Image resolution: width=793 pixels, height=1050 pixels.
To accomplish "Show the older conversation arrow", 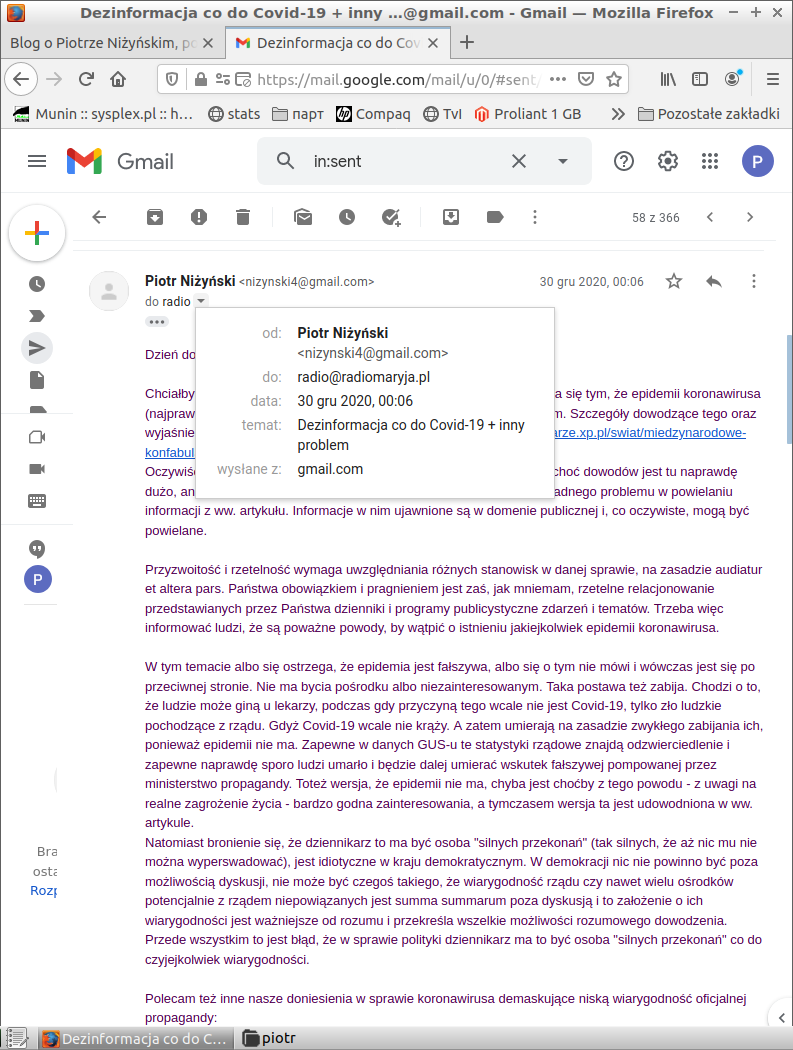I will click(750, 217).
